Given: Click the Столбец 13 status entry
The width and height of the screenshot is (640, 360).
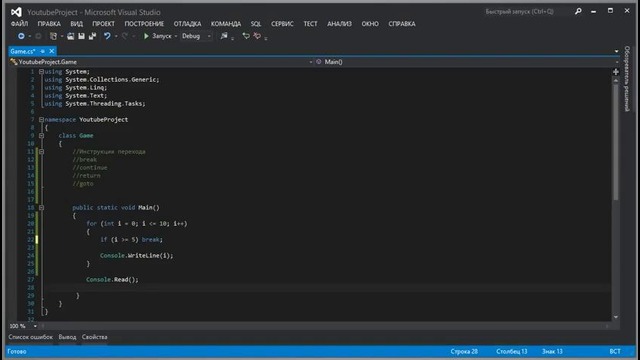Looking at the screenshot, I should click(511, 351).
